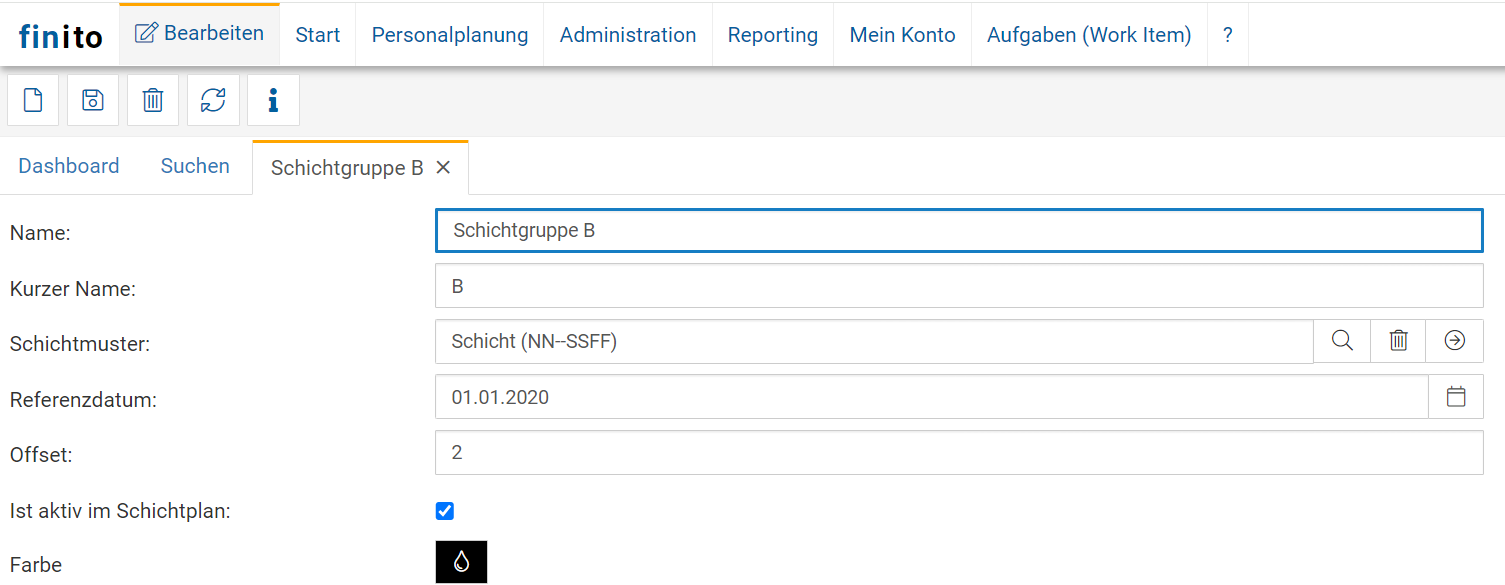Close the Schichtgruppe B tab
1505x585 pixels.
[443, 168]
